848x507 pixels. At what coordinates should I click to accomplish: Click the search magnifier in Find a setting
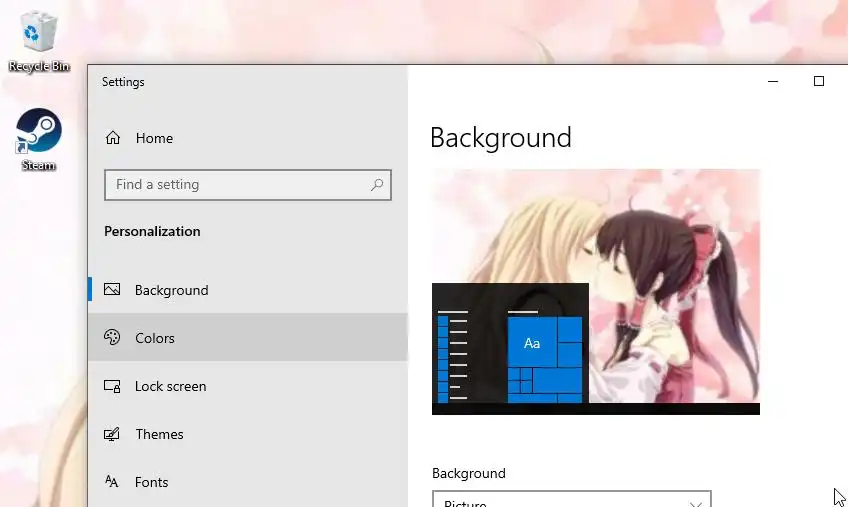pyautogui.click(x=377, y=185)
